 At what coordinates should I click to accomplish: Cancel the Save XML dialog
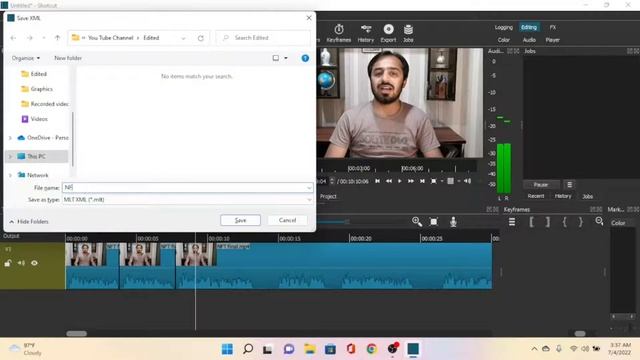287,220
